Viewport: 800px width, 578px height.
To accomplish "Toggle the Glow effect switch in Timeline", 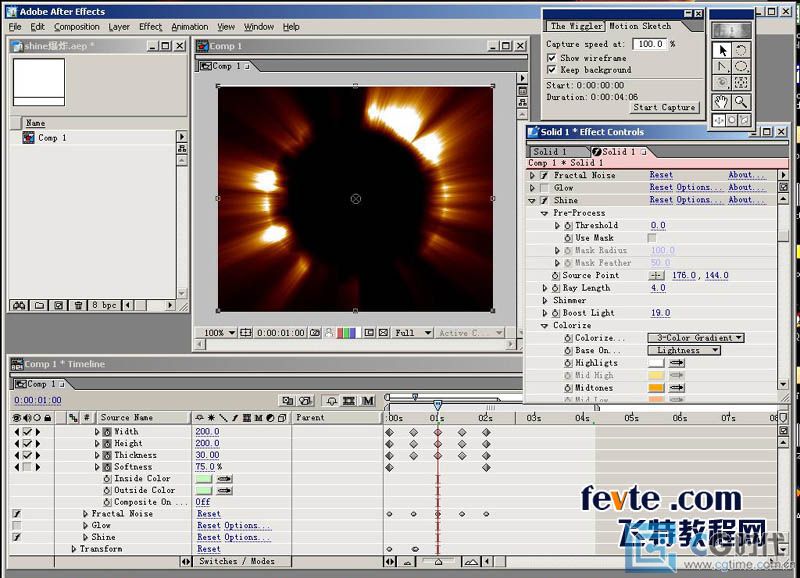I will [17, 525].
